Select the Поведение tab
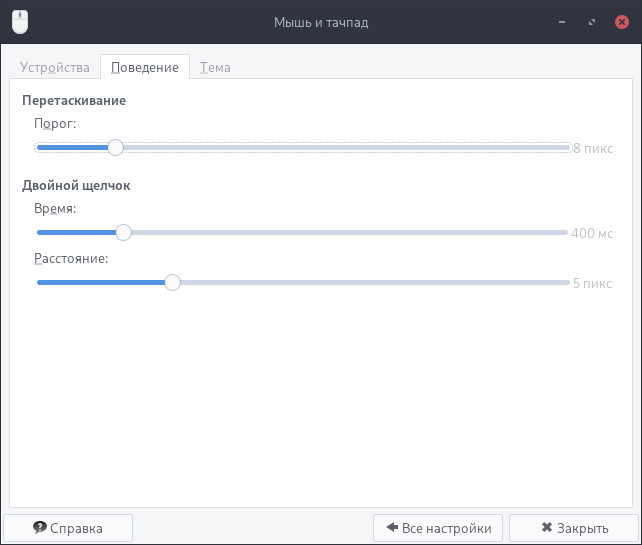The width and height of the screenshot is (642, 545). point(145,67)
